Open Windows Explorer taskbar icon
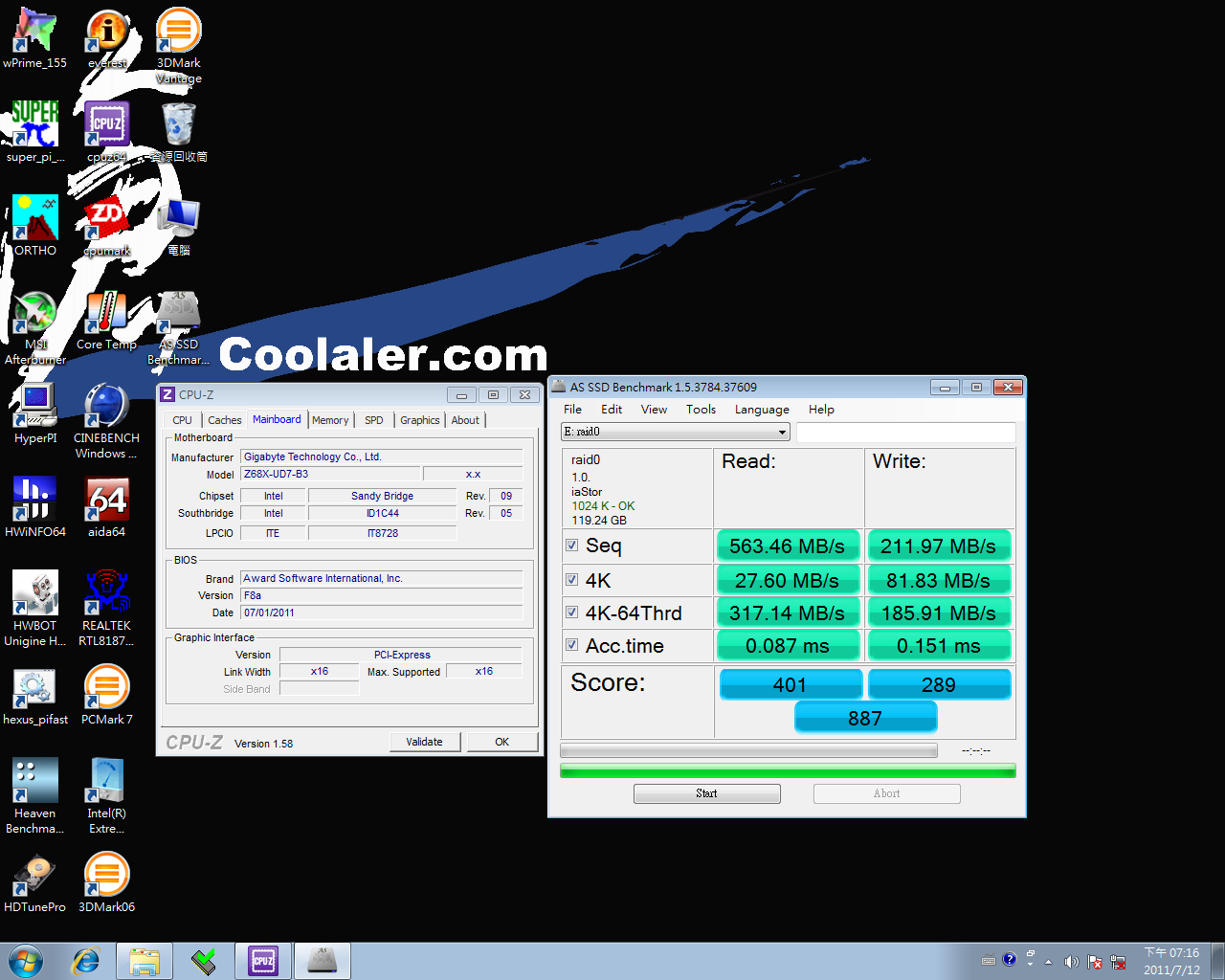 145,961
